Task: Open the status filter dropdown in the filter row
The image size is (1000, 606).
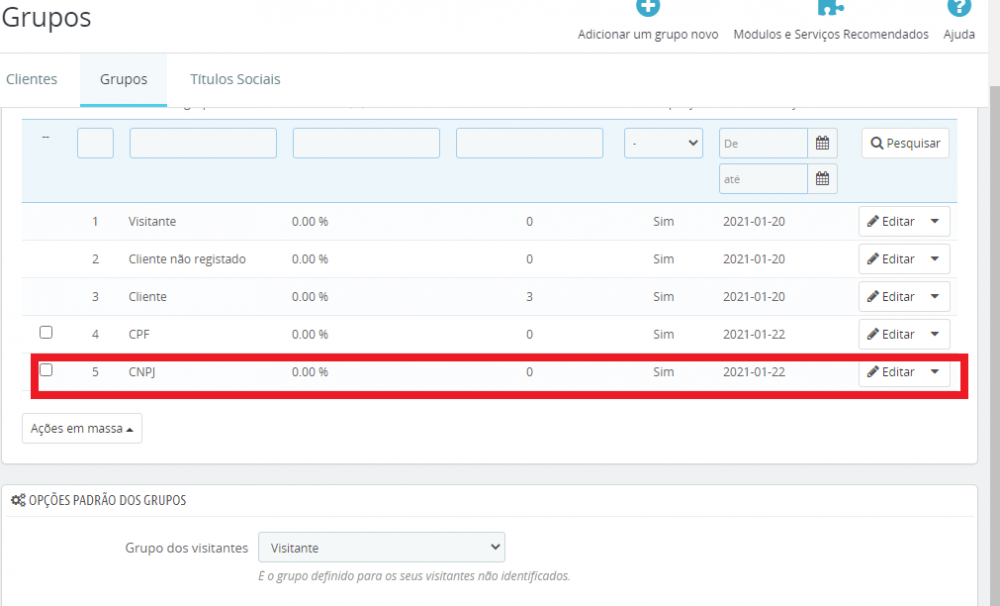Action: [x=663, y=143]
